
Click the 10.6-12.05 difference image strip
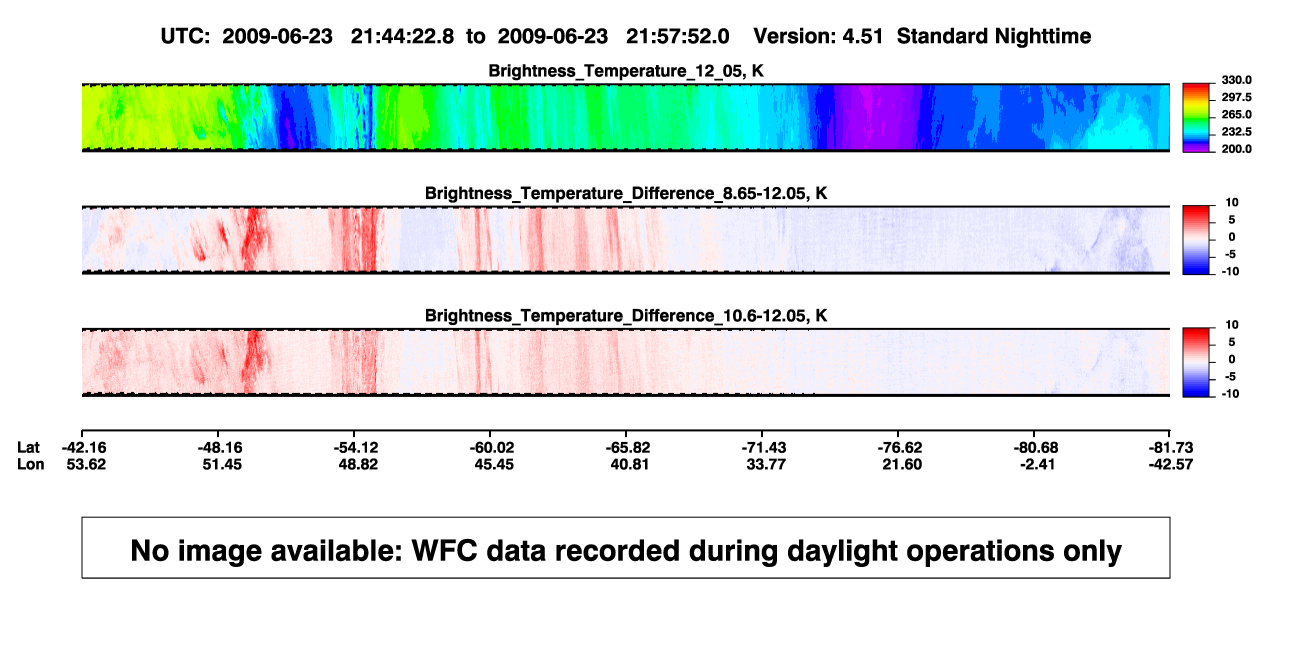[x=626, y=363]
